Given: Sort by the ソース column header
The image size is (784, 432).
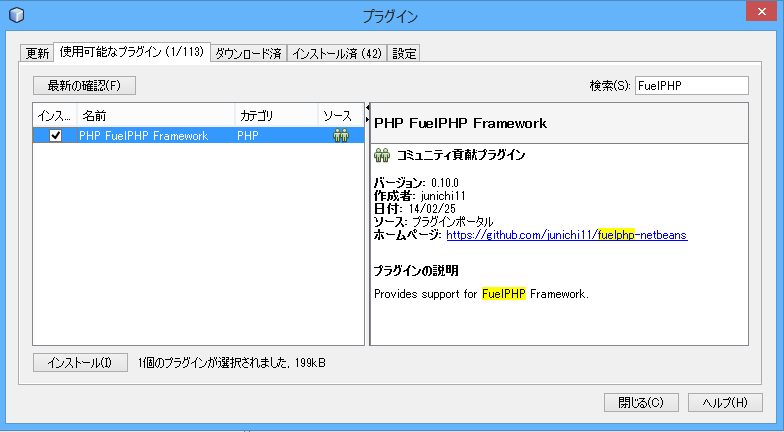Looking at the screenshot, I should click(x=341, y=116).
